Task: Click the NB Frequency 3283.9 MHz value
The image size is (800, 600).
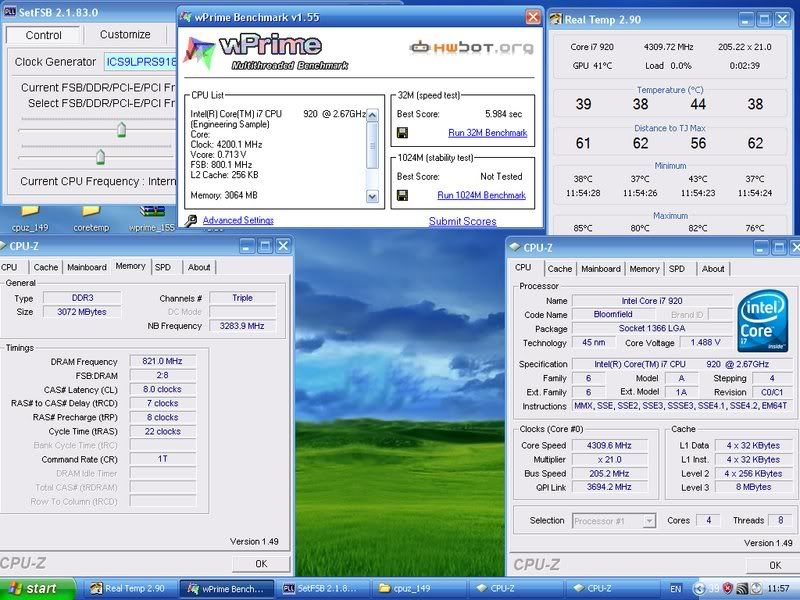Action: pyautogui.click(x=242, y=326)
